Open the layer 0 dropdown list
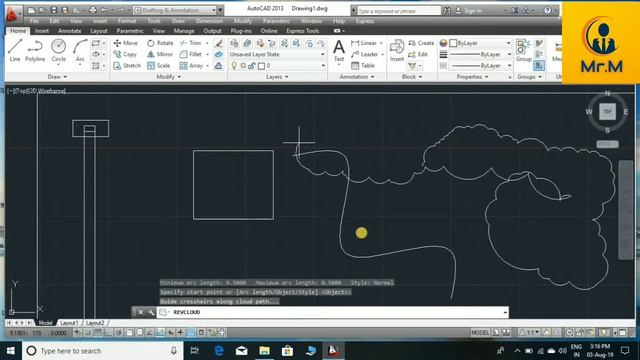 point(278,65)
